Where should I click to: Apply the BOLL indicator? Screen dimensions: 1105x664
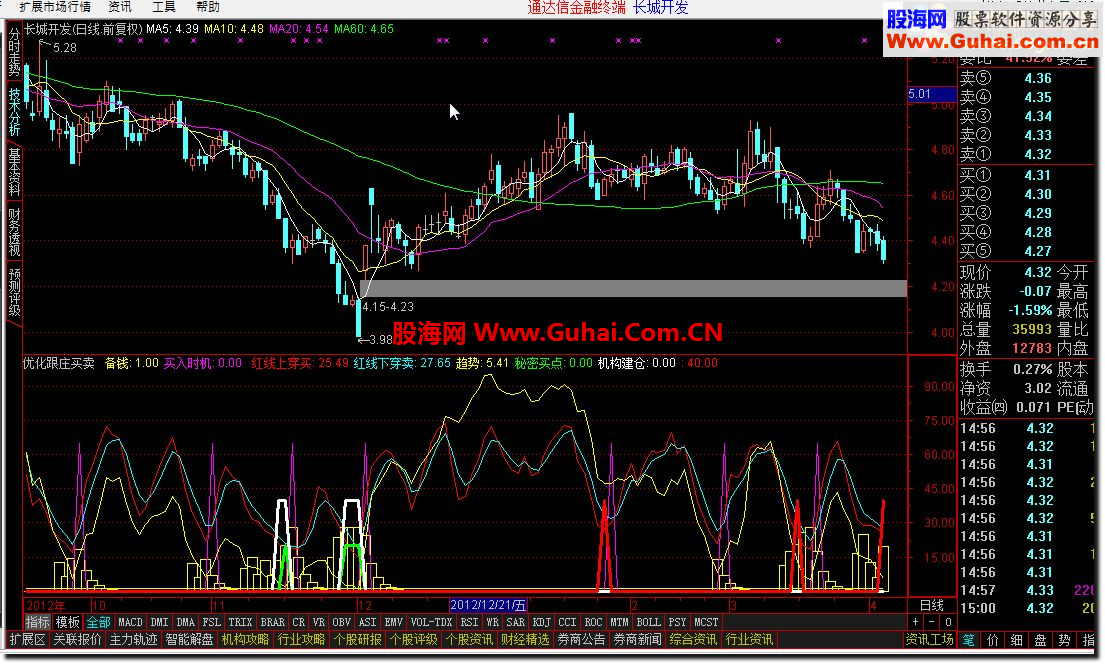tap(648, 622)
